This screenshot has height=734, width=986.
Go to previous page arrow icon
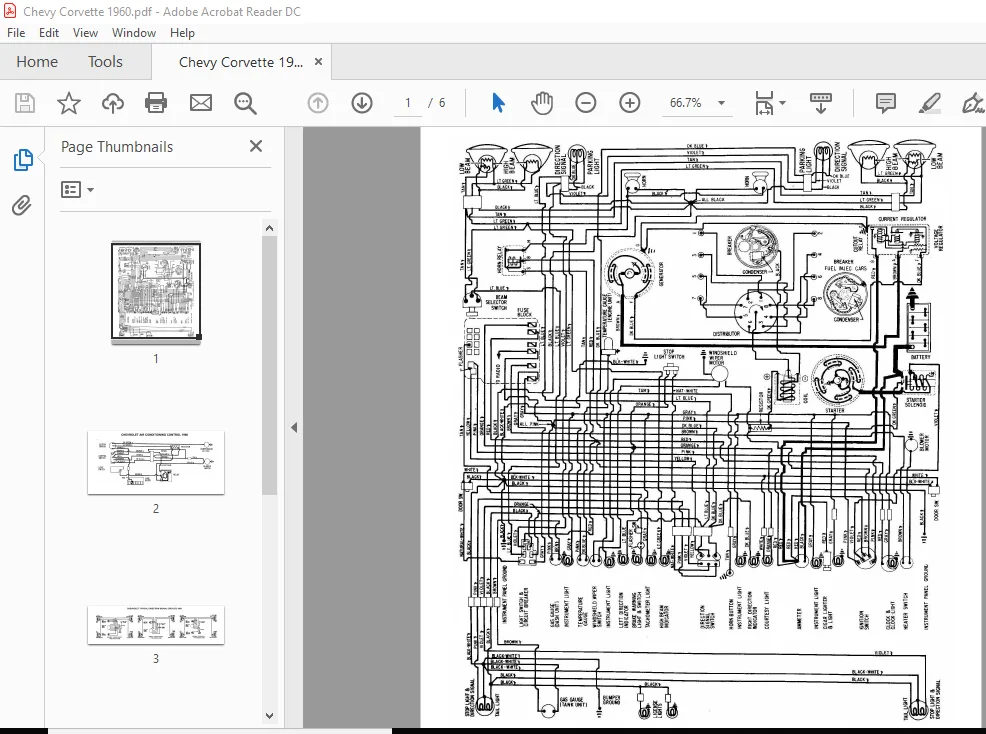[318, 103]
